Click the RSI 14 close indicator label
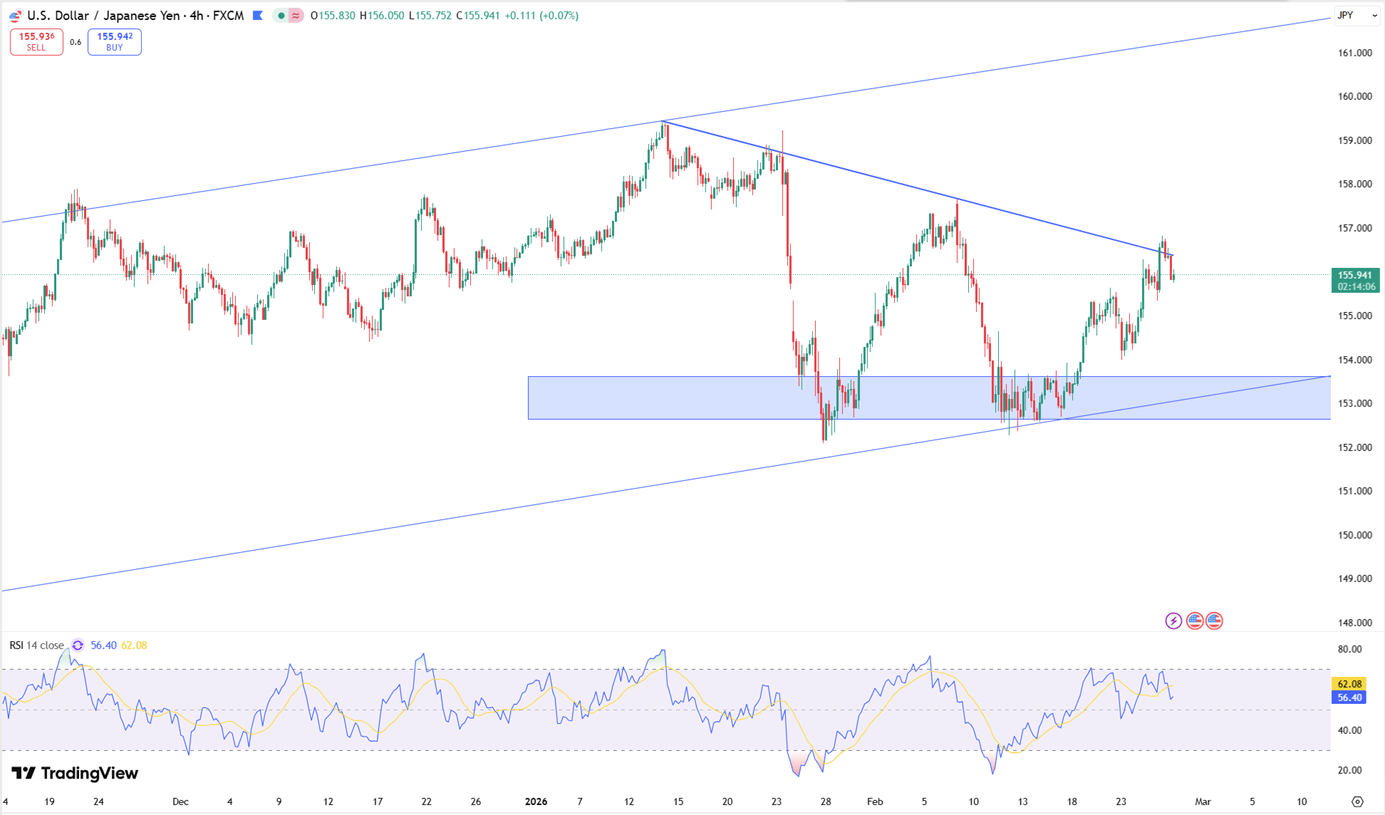The image size is (1385, 815). click(x=36, y=646)
